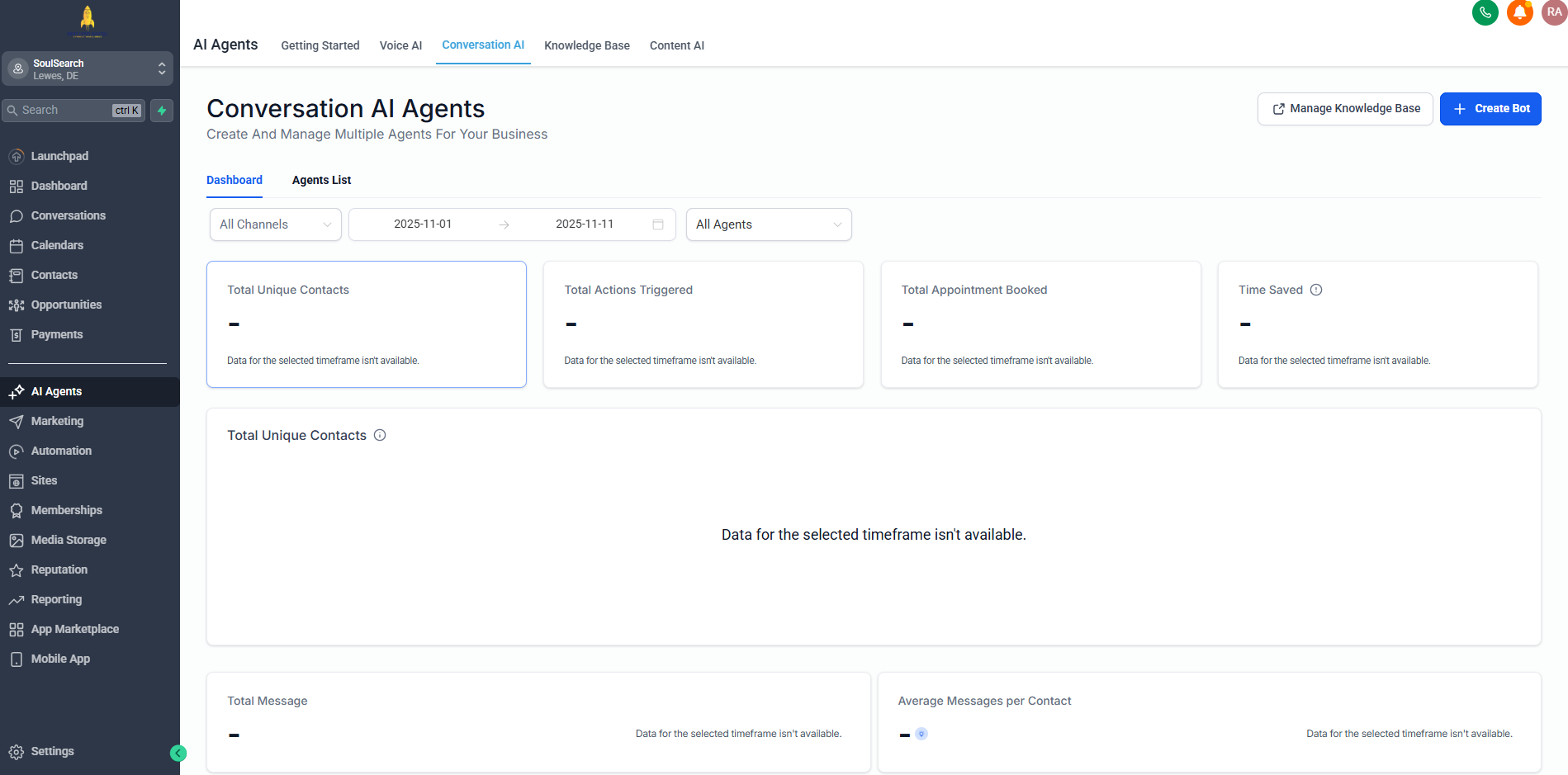1568x775 pixels.
Task: Expand the All Agents dropdown
Action: 768,224
